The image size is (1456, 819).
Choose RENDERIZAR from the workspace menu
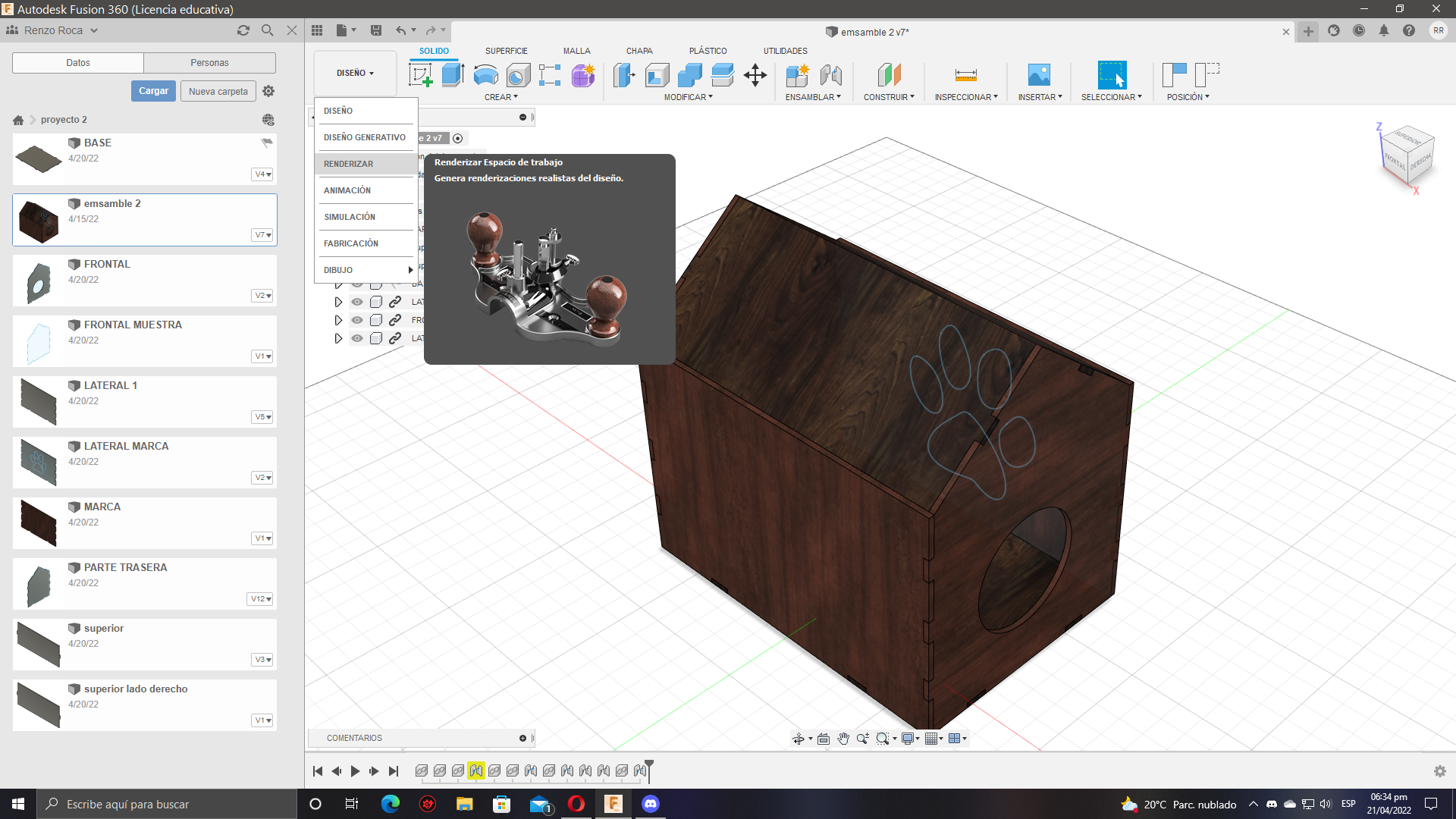349,164
